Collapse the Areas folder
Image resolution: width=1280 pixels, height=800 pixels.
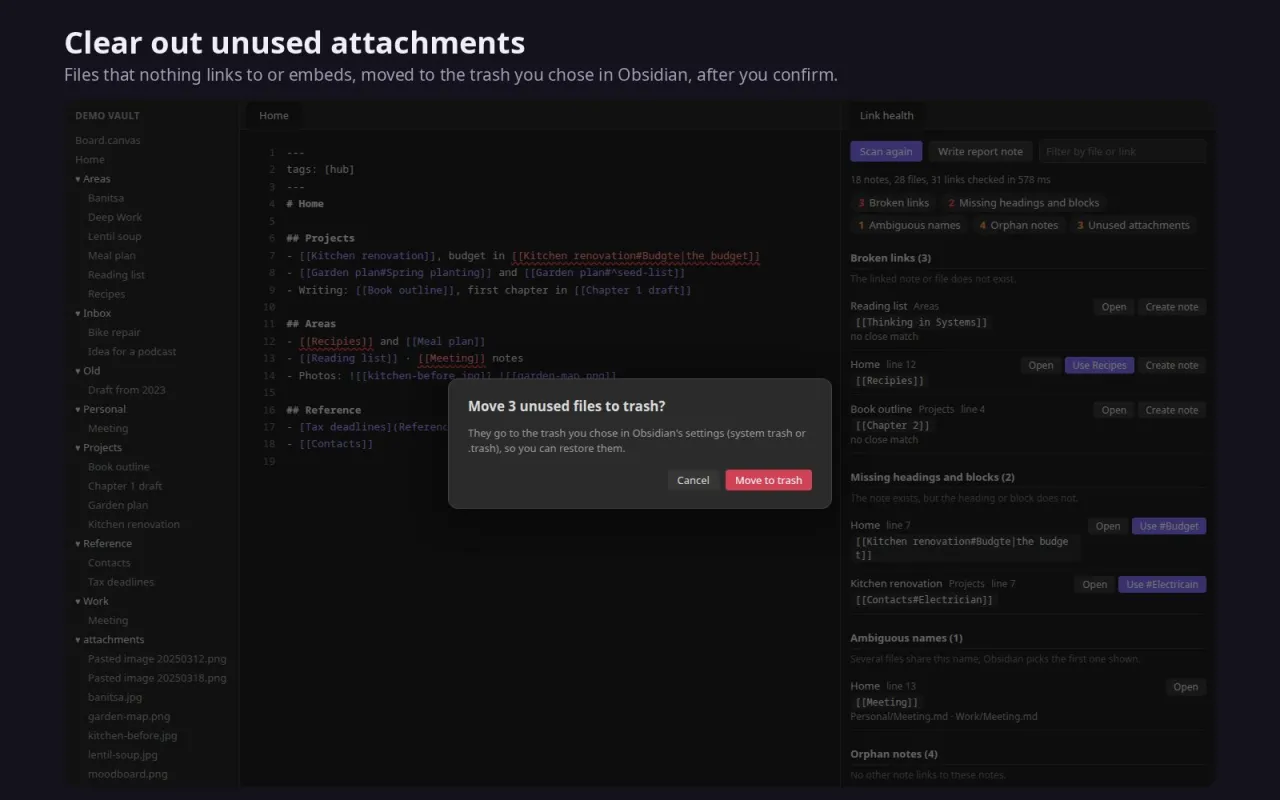point(93,179)
